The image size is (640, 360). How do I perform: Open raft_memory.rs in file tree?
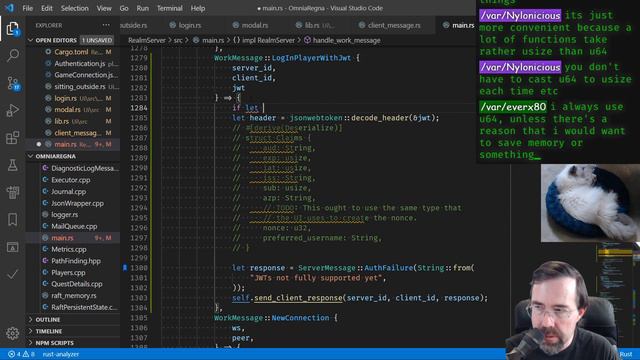point(73,296)
